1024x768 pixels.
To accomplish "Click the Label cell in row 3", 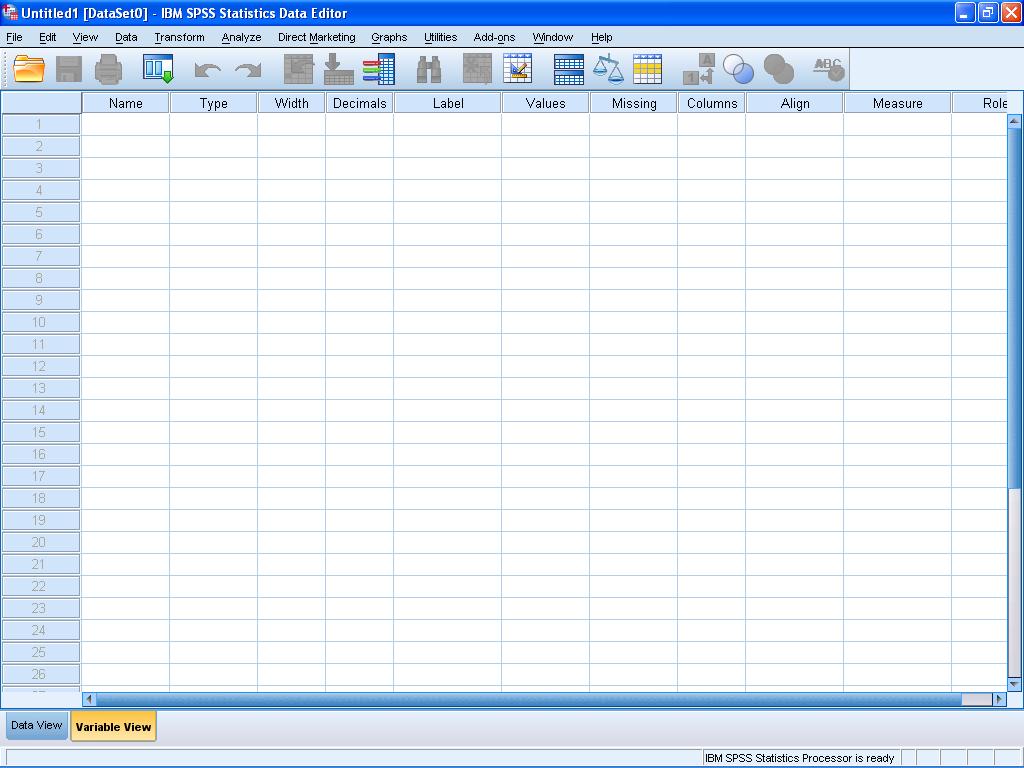I will pos(447,168).
